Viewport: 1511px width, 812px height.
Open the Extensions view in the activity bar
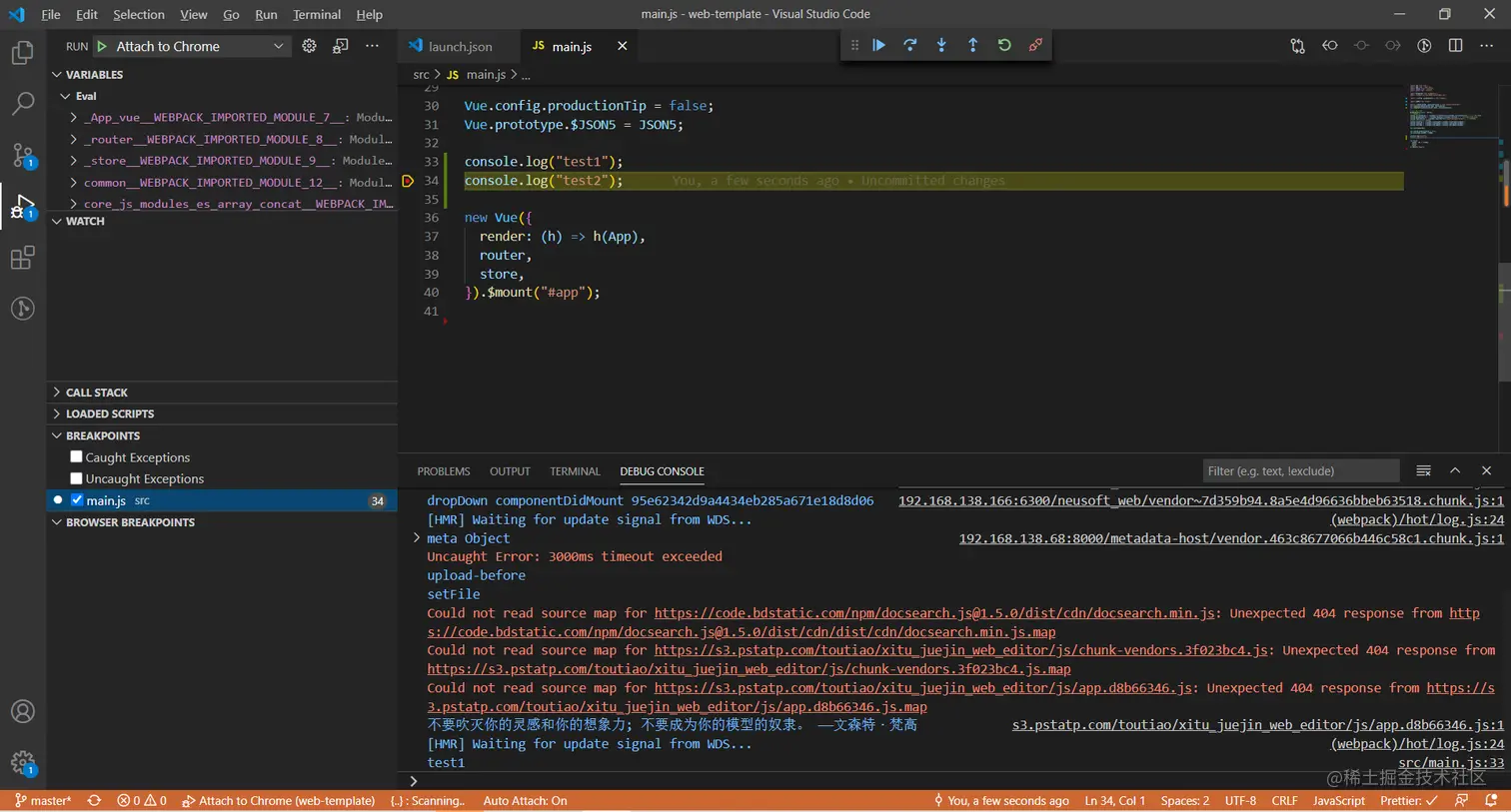(x=22, y=258)
